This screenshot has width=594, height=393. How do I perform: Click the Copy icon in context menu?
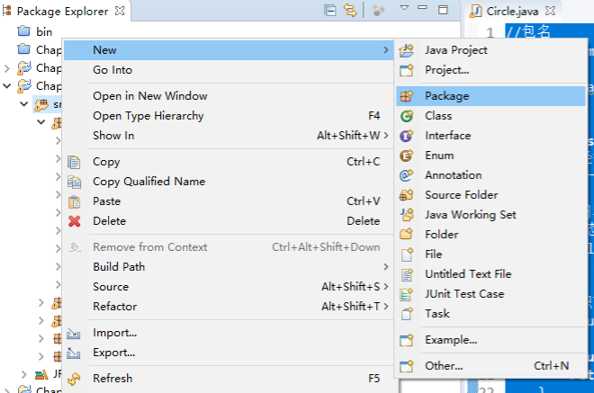click(x=74, y=162)
